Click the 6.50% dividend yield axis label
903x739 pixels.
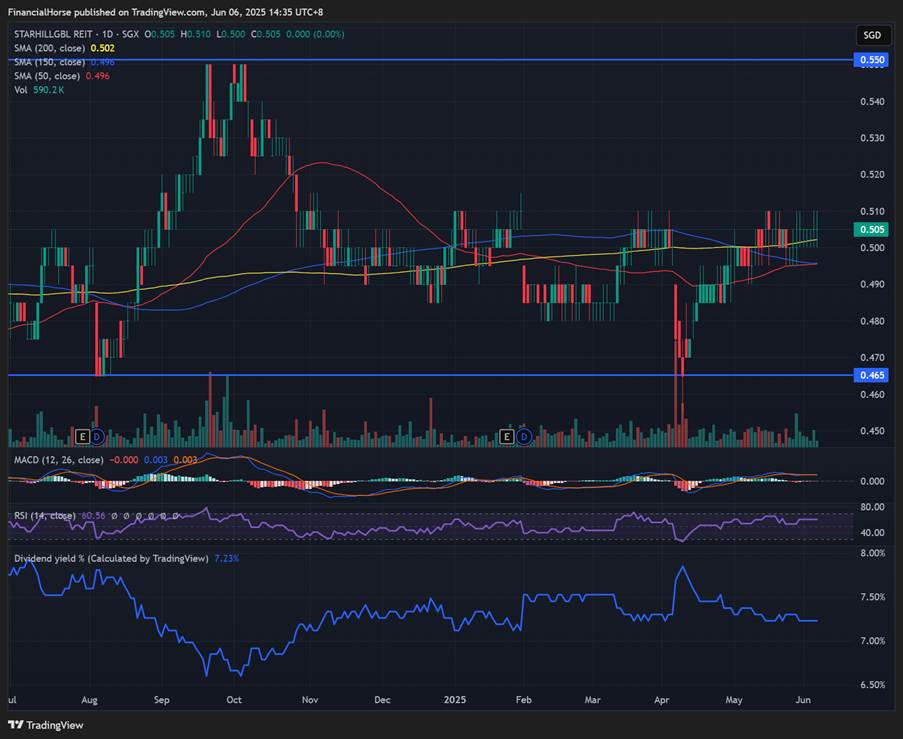click(872, 685)
